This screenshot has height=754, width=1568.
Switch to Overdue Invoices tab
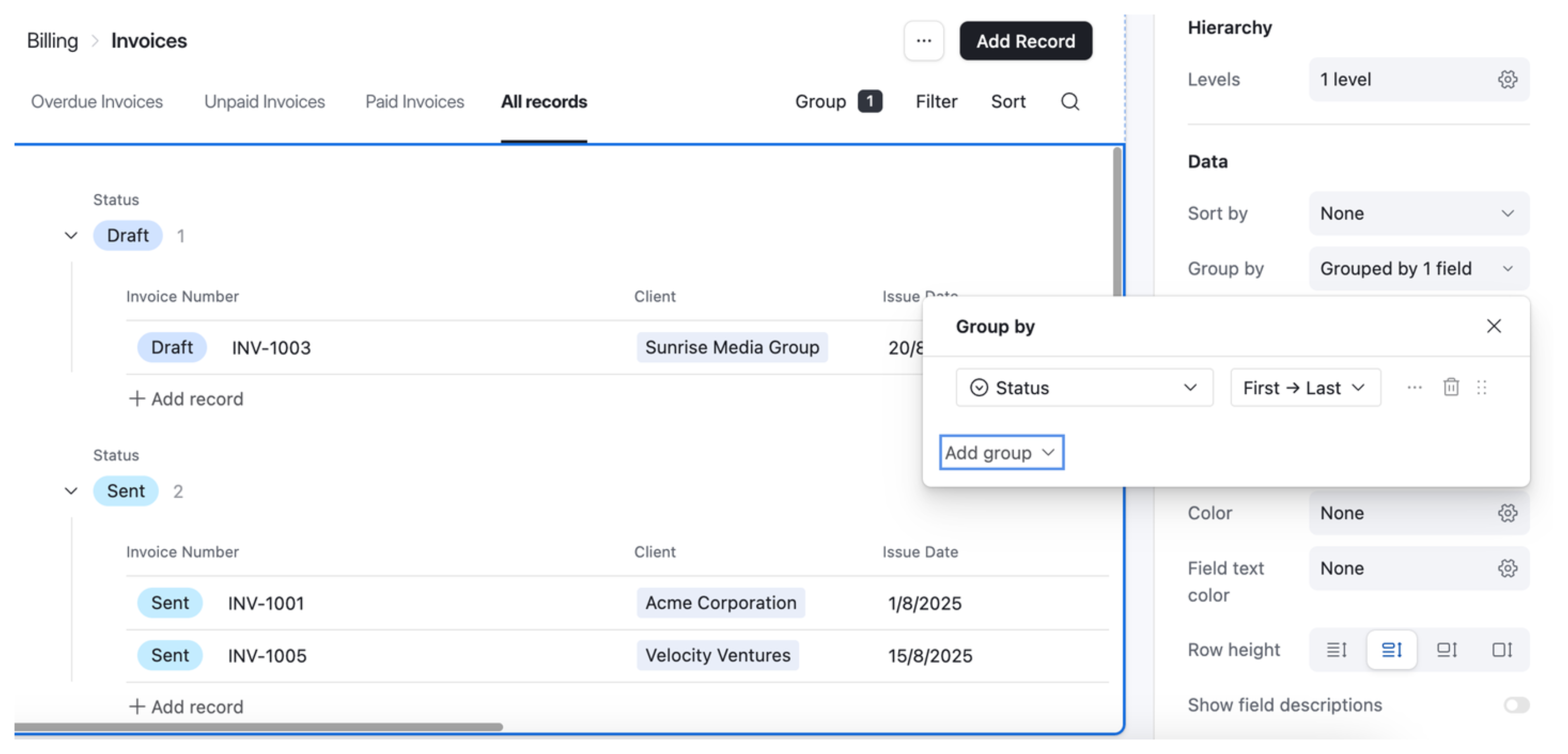pyautogui.click(x=97, y=102)
